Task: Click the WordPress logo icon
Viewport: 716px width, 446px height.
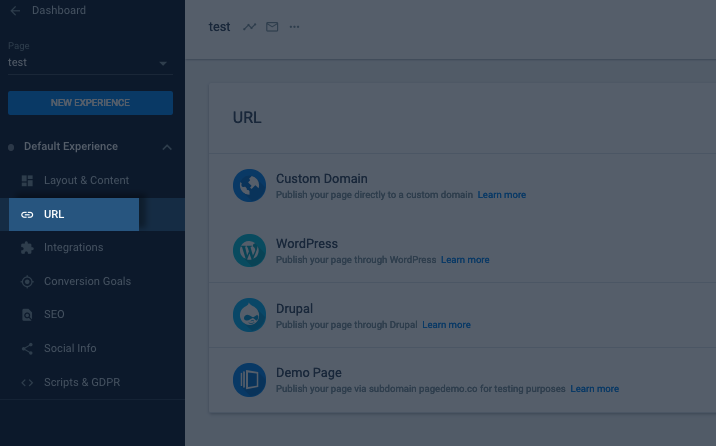Action: click(249, 251)
